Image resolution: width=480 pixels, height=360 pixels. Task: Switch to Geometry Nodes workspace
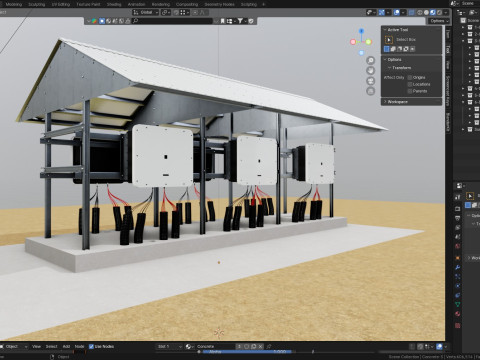[219, 4]
